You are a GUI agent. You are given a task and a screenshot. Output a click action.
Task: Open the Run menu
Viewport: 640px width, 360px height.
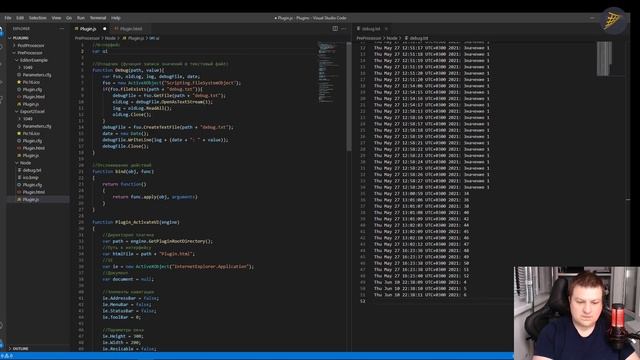point(81,18)
